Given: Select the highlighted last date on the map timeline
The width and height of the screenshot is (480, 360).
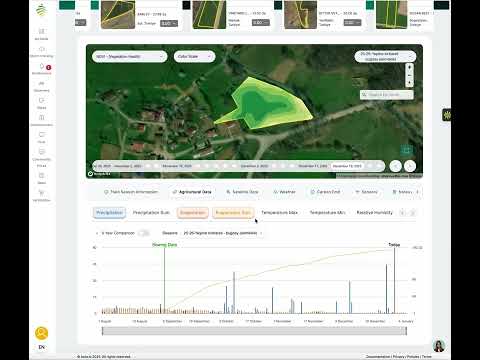Looking at the screenshot, I should [x=347, y=166].
